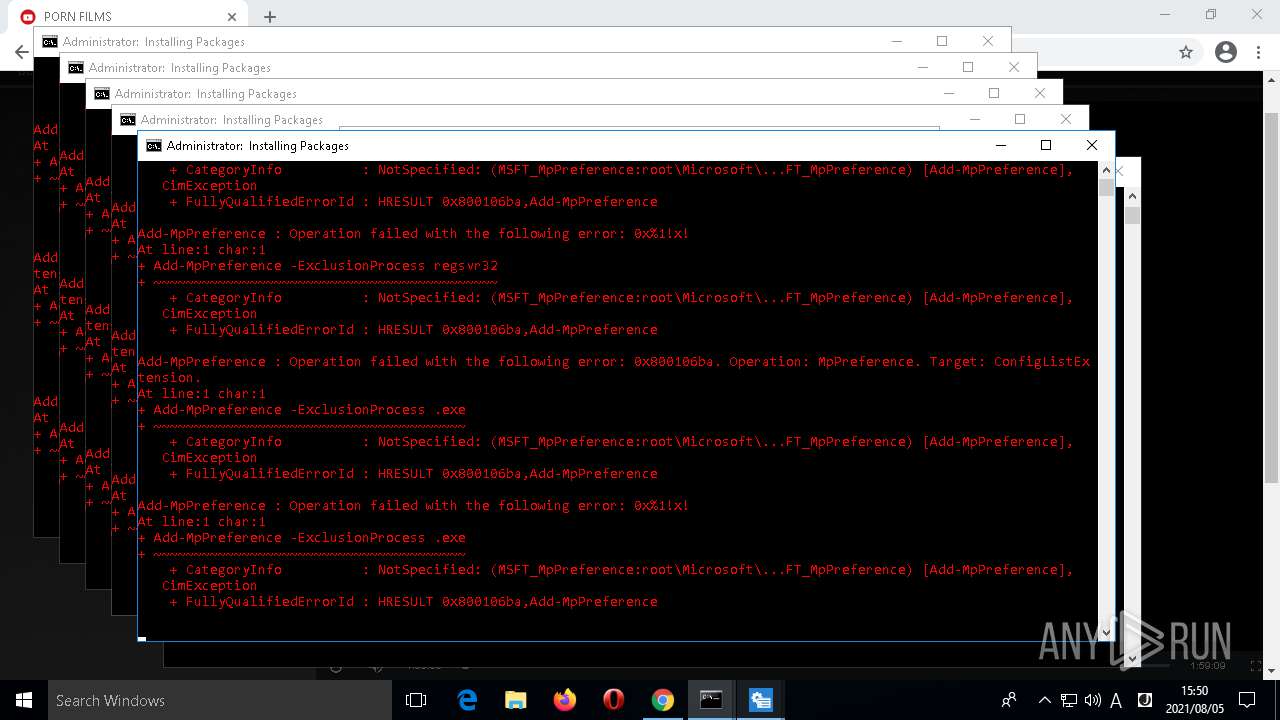Close the backmost Installing Packages window
The height and width of the screenshot is (720, 1280).
click(988, 41)
